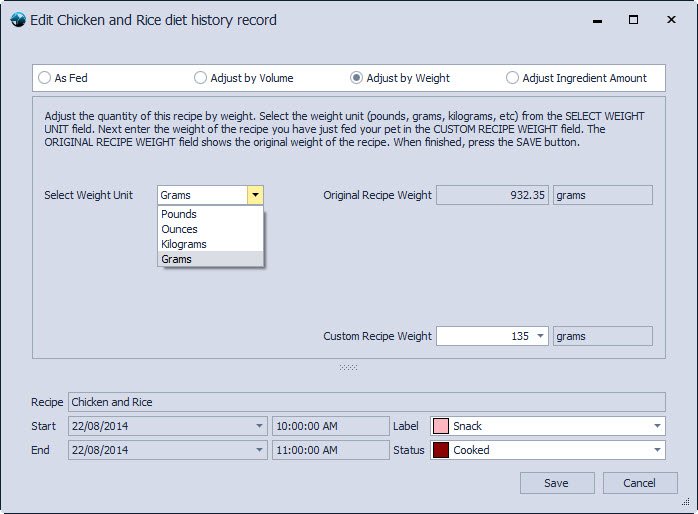Open the Start date picker arrow
The width and height of the screenshot is (698, 514).
260,426
